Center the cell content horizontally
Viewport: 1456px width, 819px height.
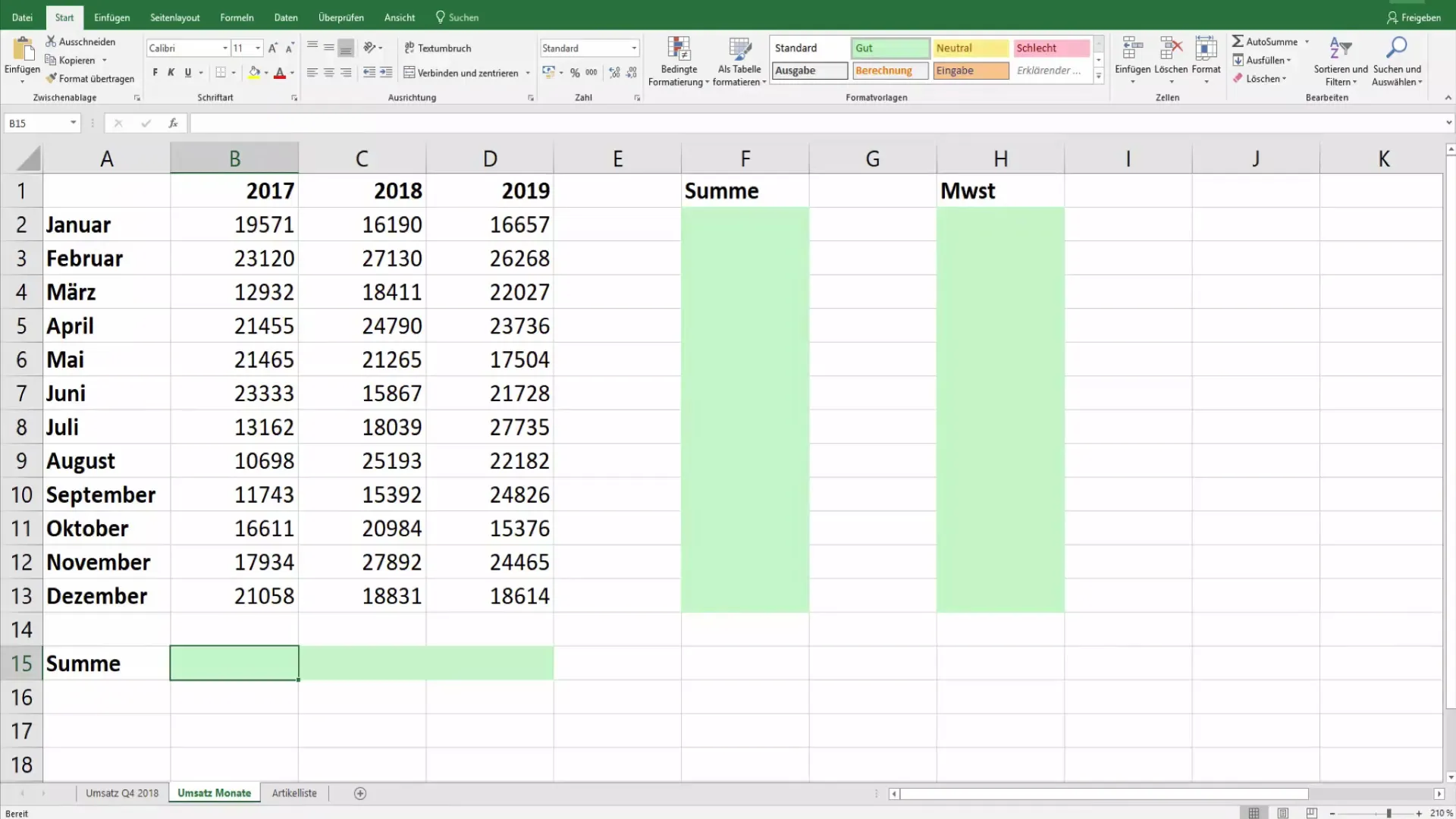(x=329, y=73)
